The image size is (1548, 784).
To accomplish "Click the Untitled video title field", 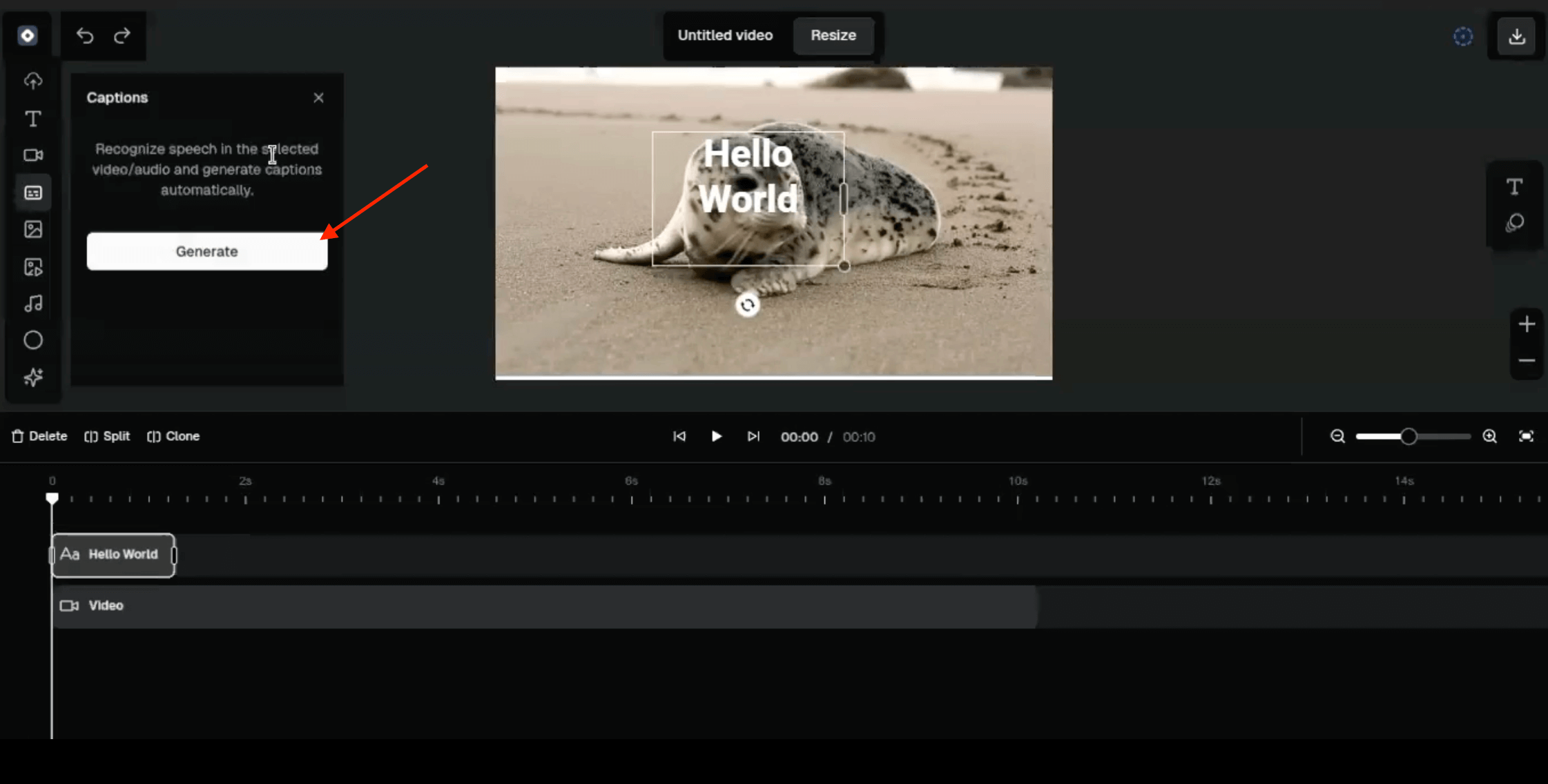I will (725, 35).
